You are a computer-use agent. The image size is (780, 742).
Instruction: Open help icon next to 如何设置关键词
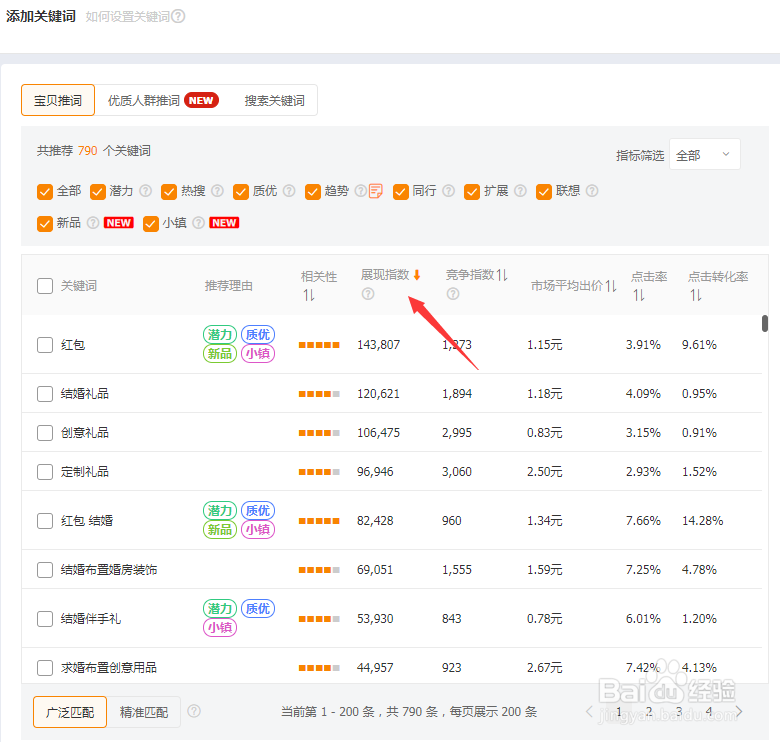point(178,16)
